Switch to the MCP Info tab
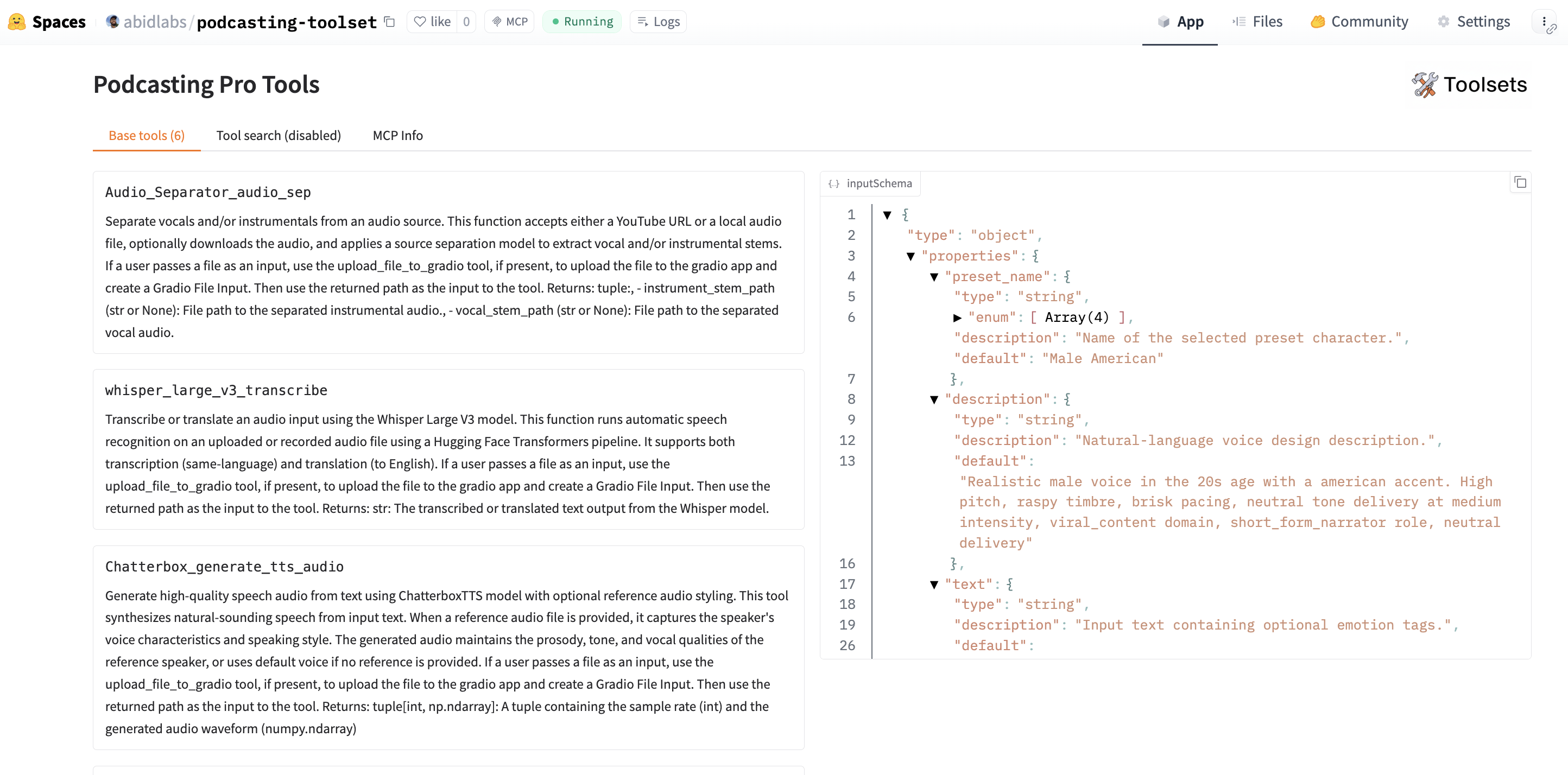Viewport: 1568px width, 775px height. [397, 135]
